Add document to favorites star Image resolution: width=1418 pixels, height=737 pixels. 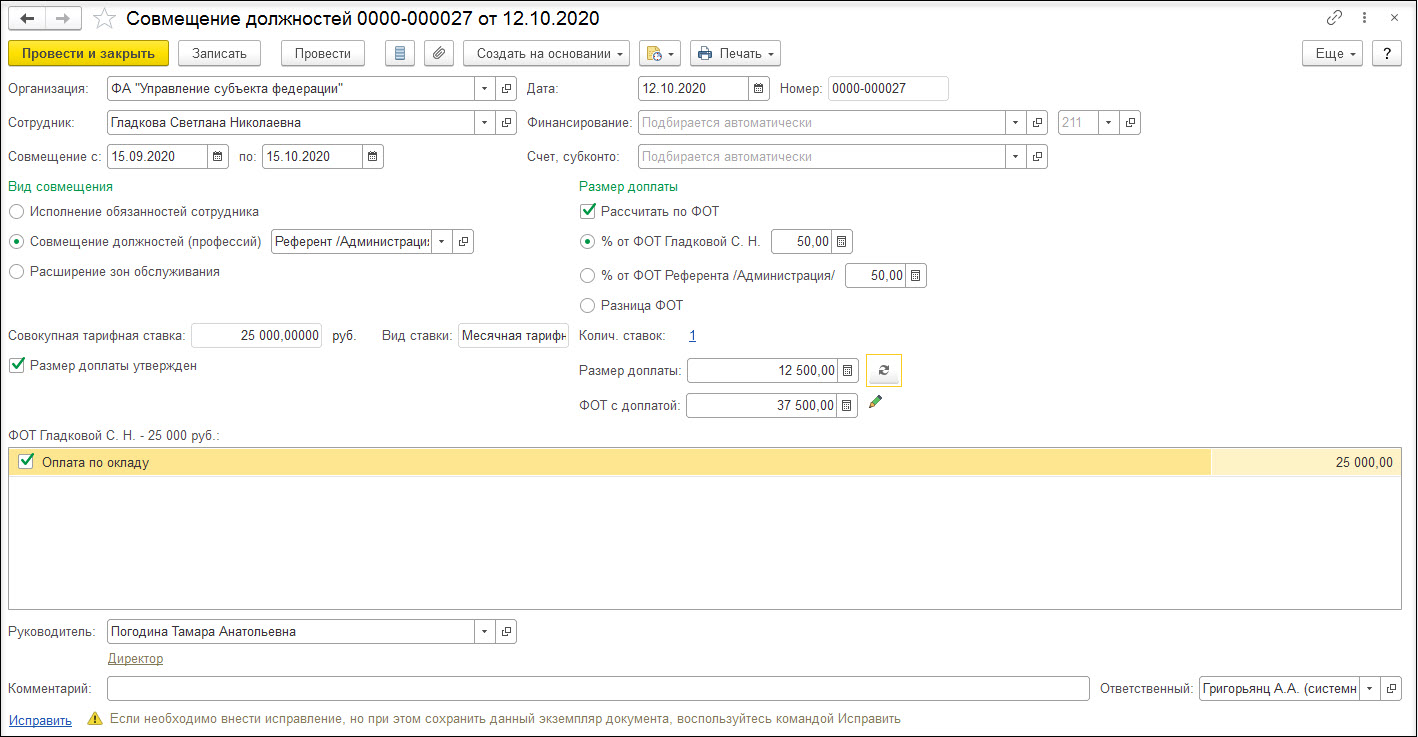tap(104, 19)
